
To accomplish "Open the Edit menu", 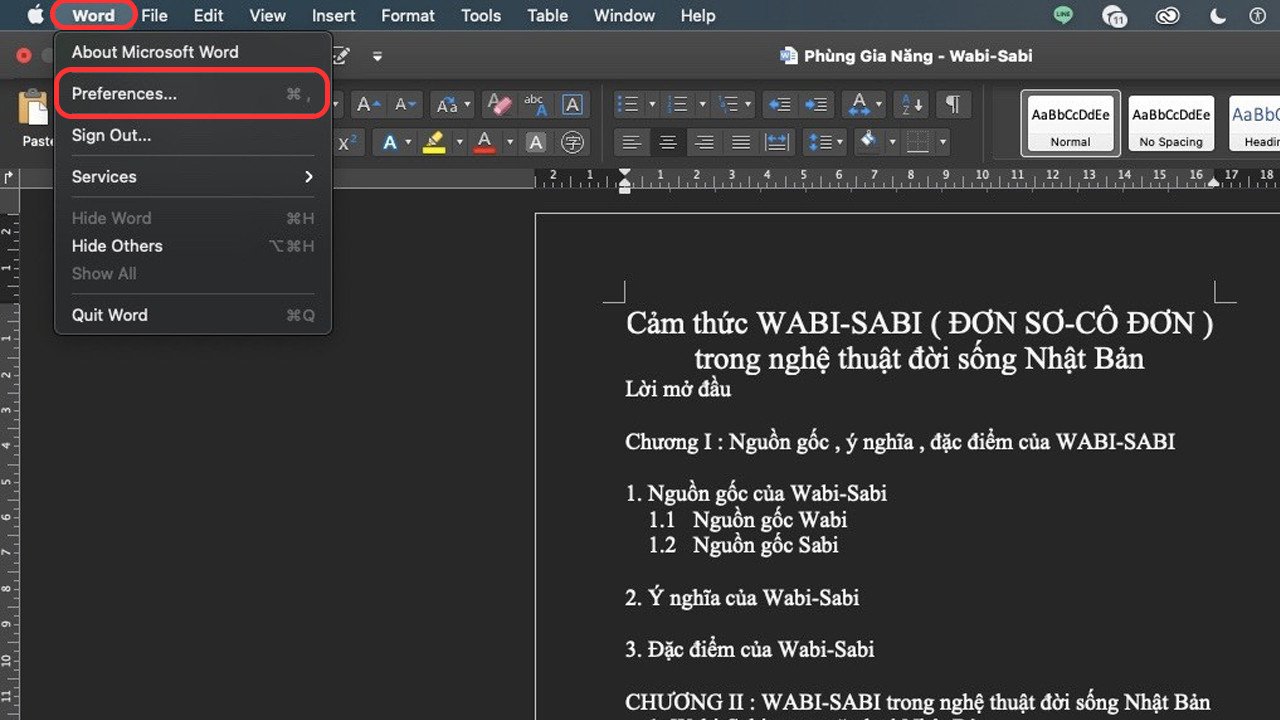I will coord(208,15).
